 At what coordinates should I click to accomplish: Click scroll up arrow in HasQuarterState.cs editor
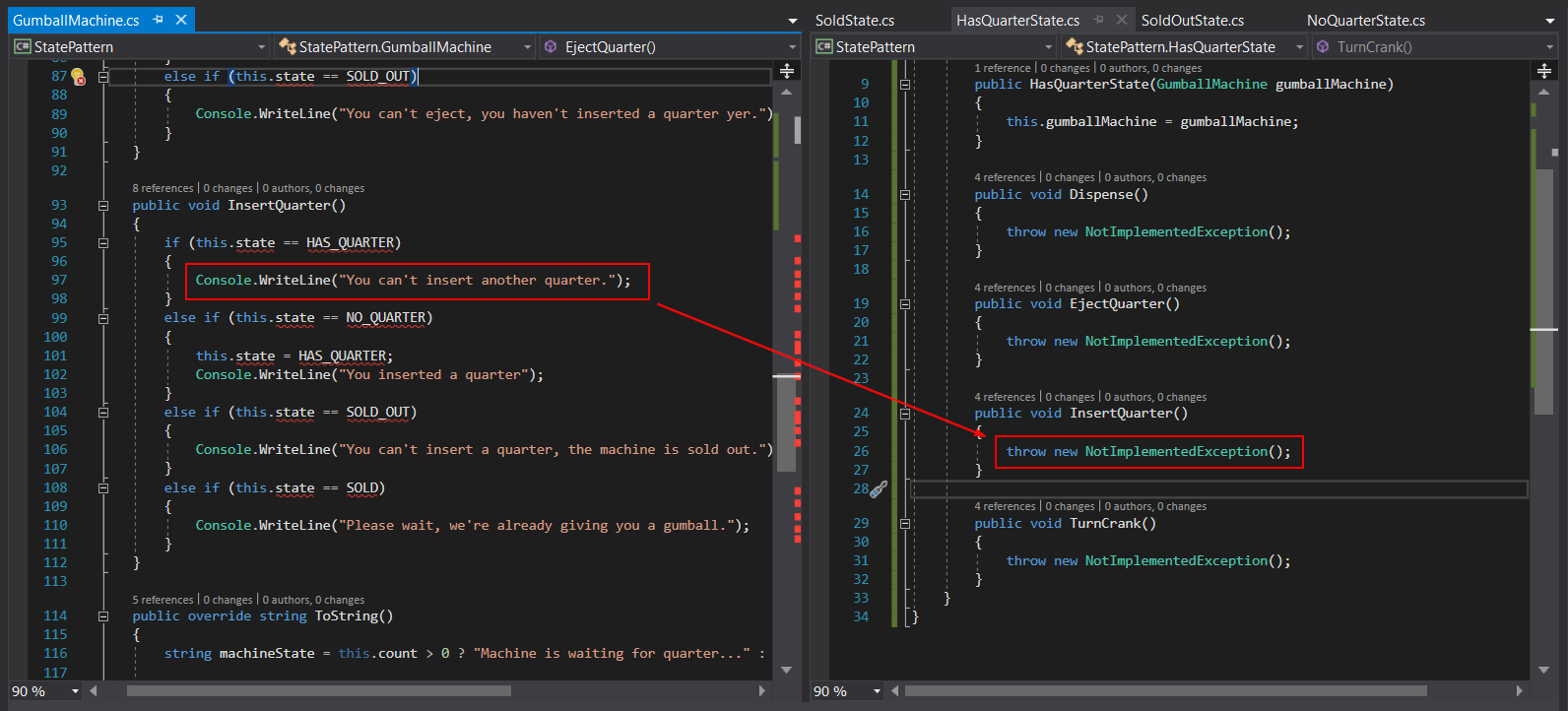point(1544,92)
